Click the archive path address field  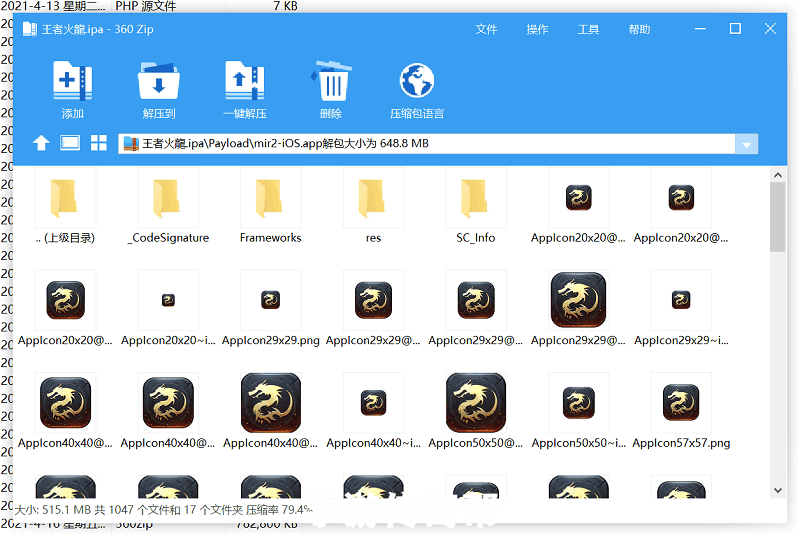[427, 144]
